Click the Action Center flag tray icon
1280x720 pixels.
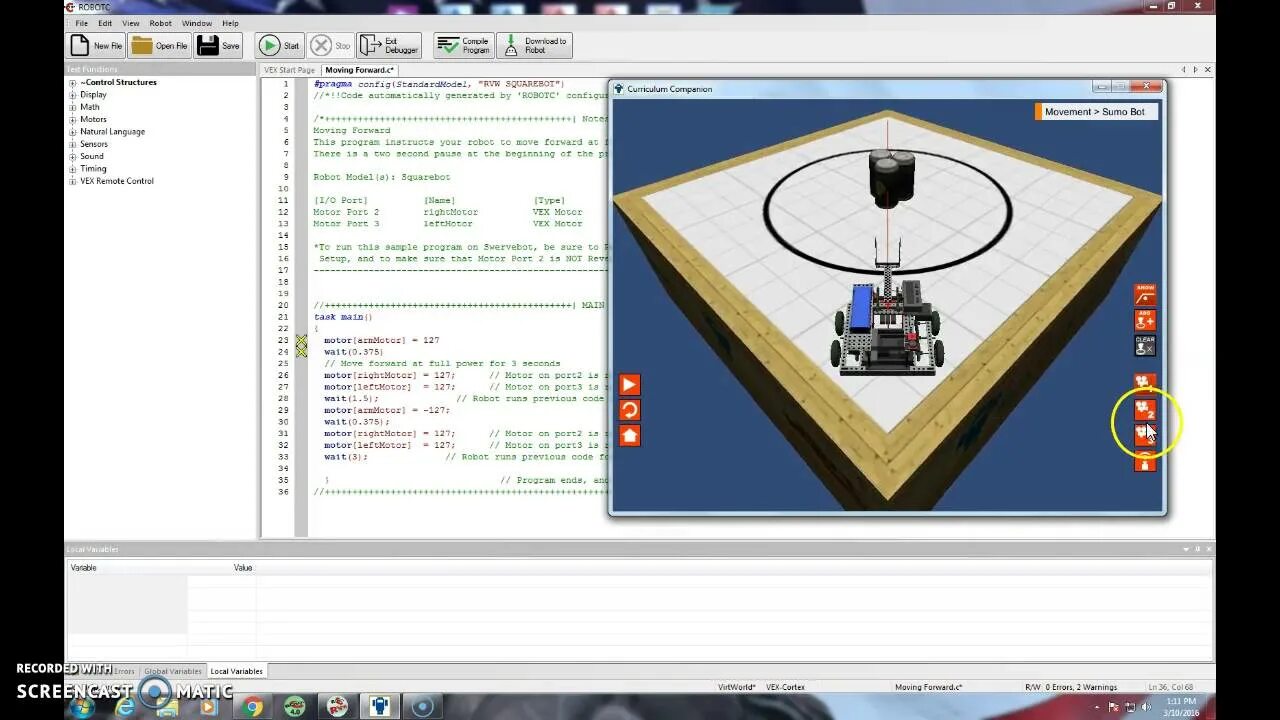click(x=1115, y=707)
